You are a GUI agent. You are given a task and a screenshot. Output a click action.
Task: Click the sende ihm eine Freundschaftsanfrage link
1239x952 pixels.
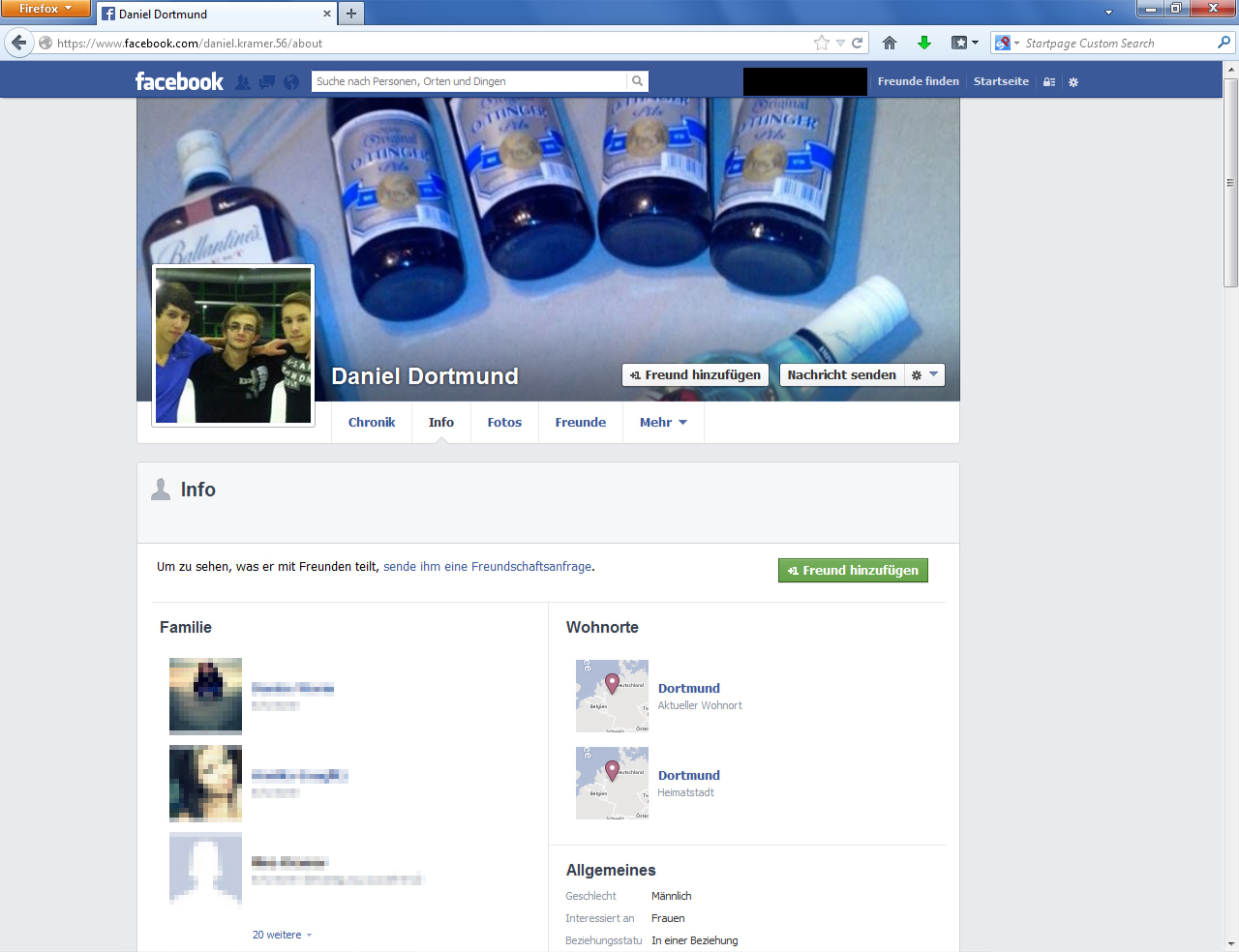[487, 567]
